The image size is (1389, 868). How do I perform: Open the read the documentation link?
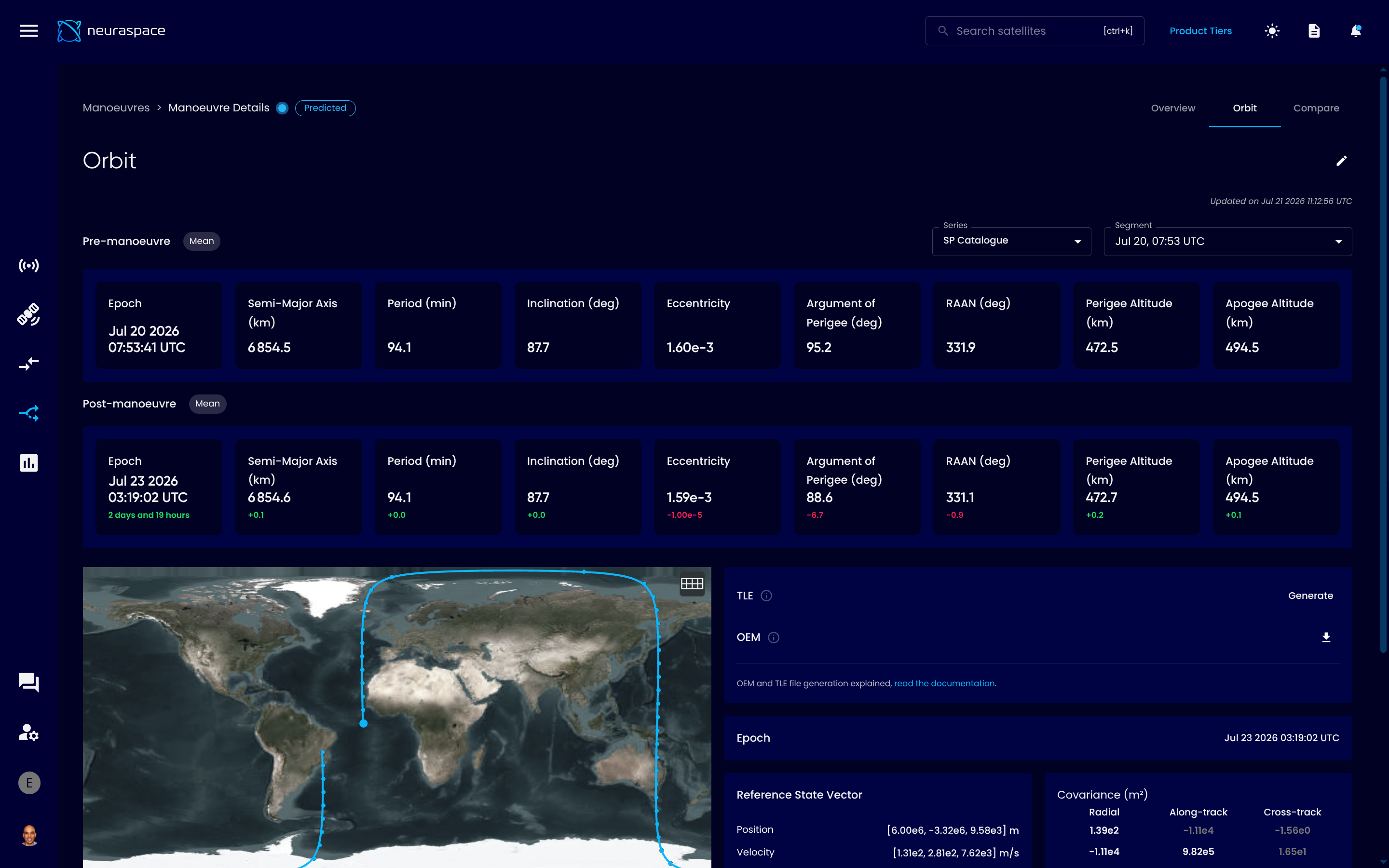pos(944,683)
